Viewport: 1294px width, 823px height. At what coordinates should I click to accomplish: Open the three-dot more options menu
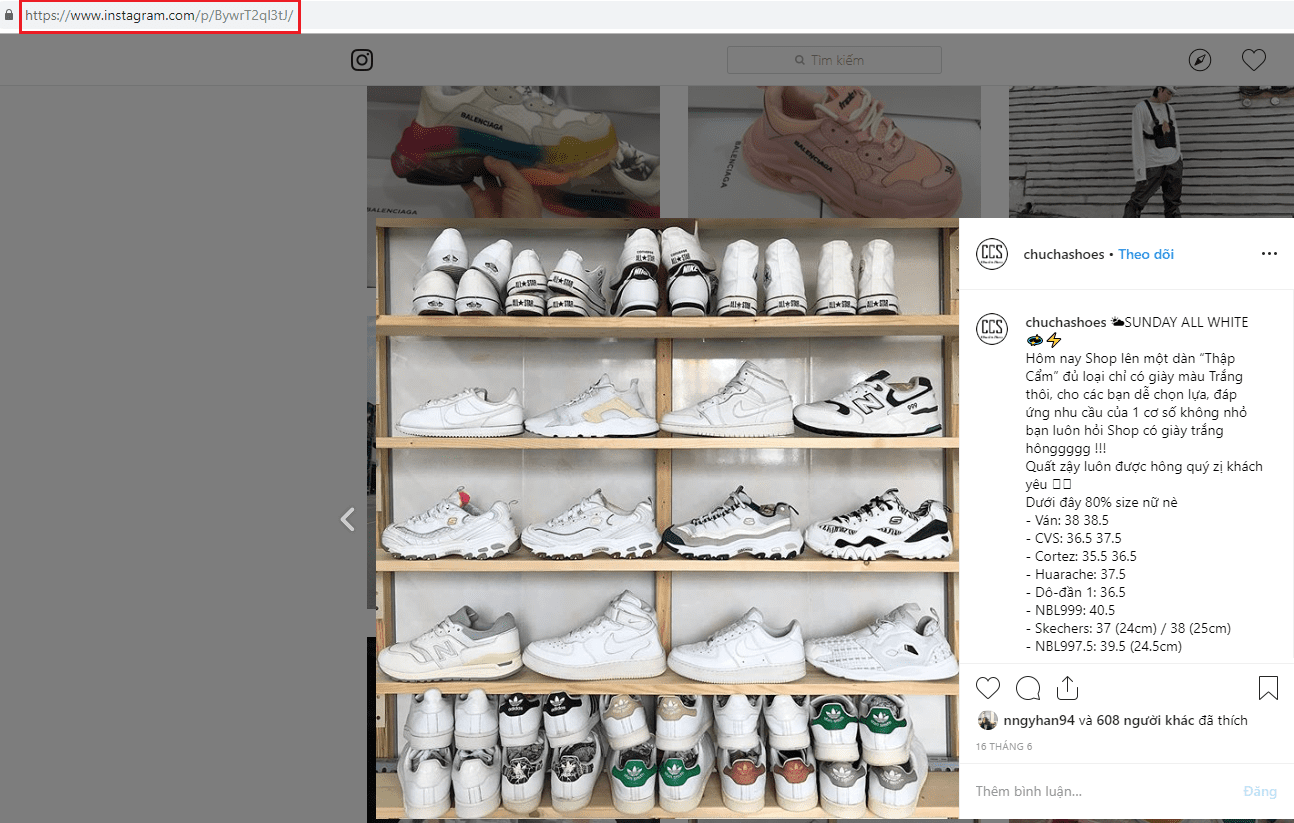click(x=1269, y=254)
